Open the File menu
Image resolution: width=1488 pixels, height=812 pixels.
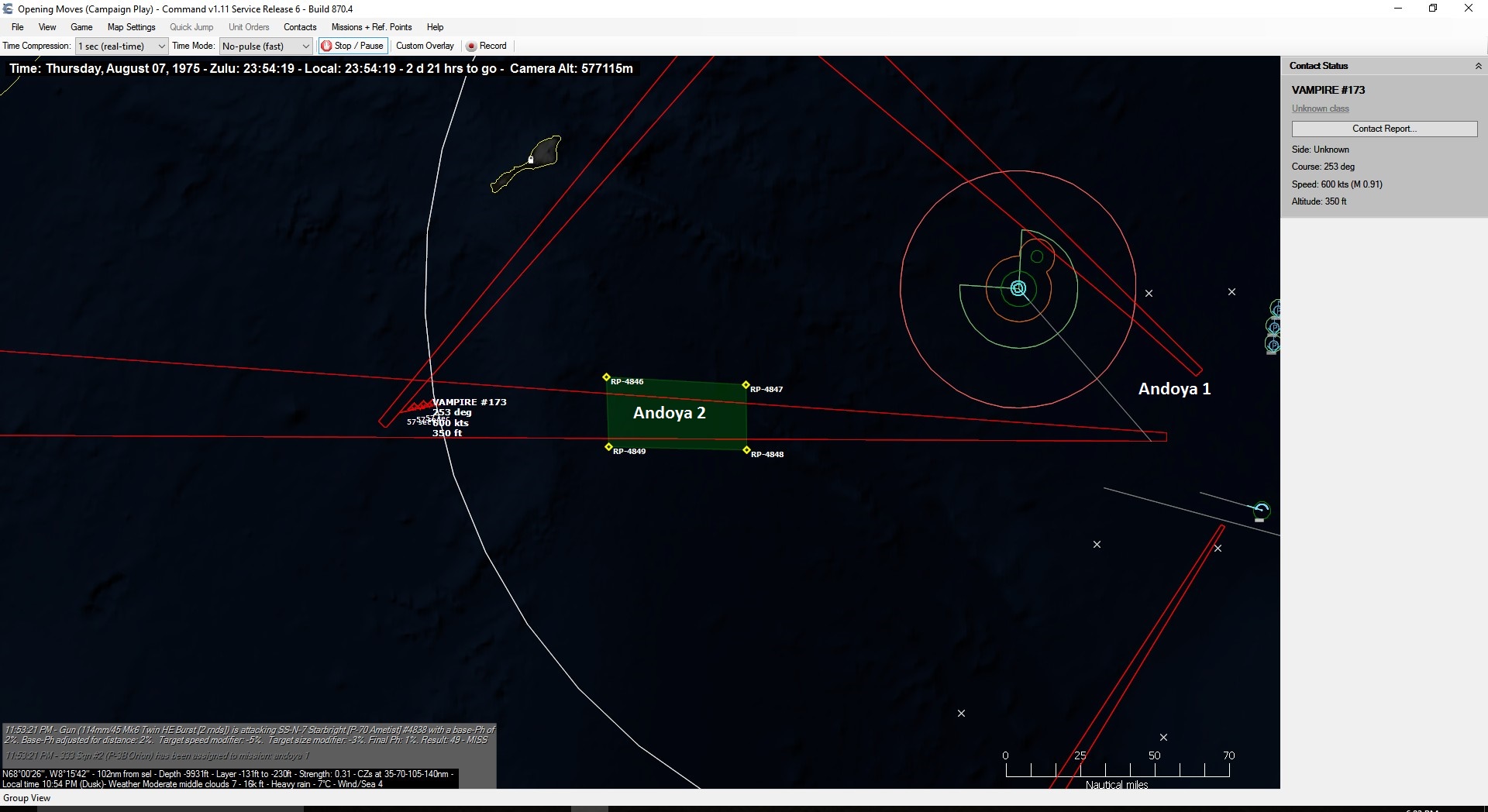[17, 26]
